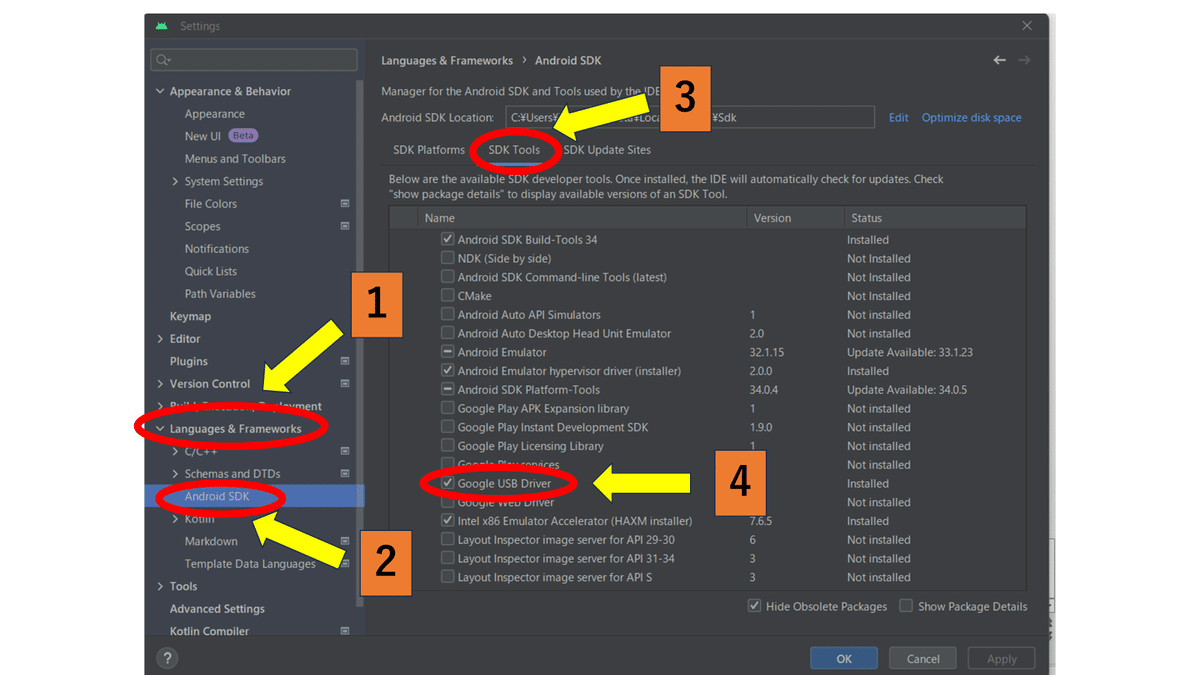
Task: Click 'Update Available: 33.1.23' status
Action: [910, 352]
